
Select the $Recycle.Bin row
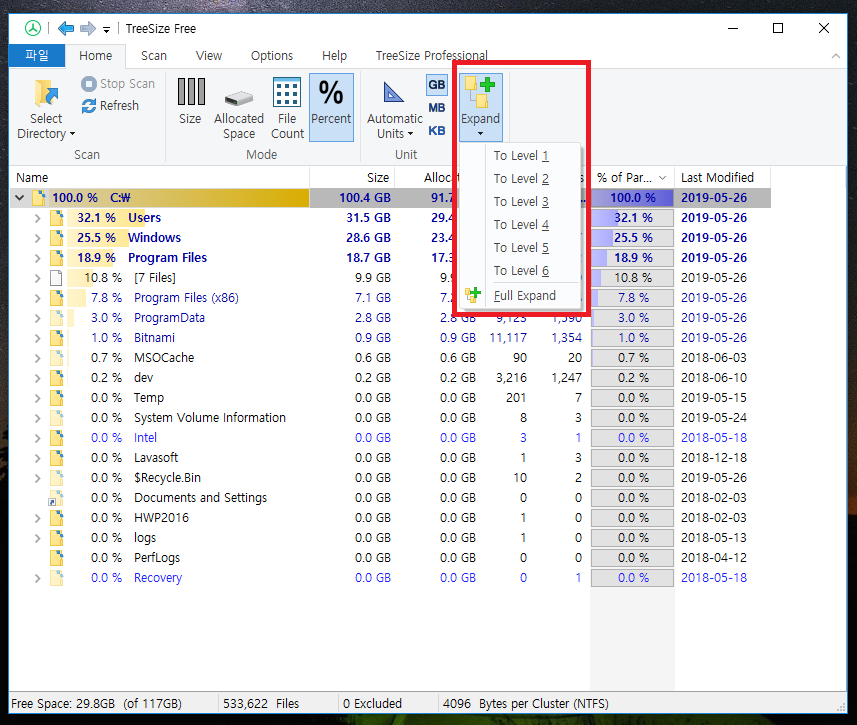391,478
